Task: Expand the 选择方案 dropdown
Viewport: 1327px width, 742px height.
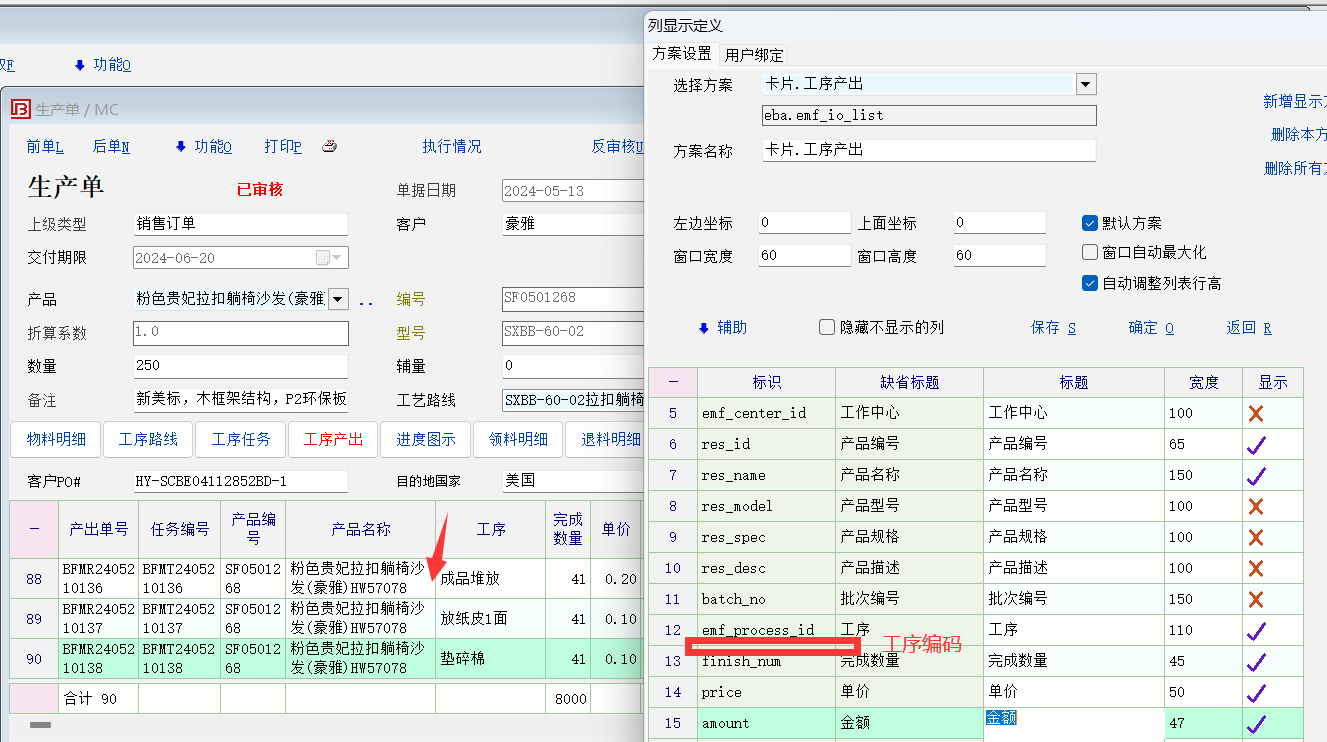Action: click(x=1086, y=84)
